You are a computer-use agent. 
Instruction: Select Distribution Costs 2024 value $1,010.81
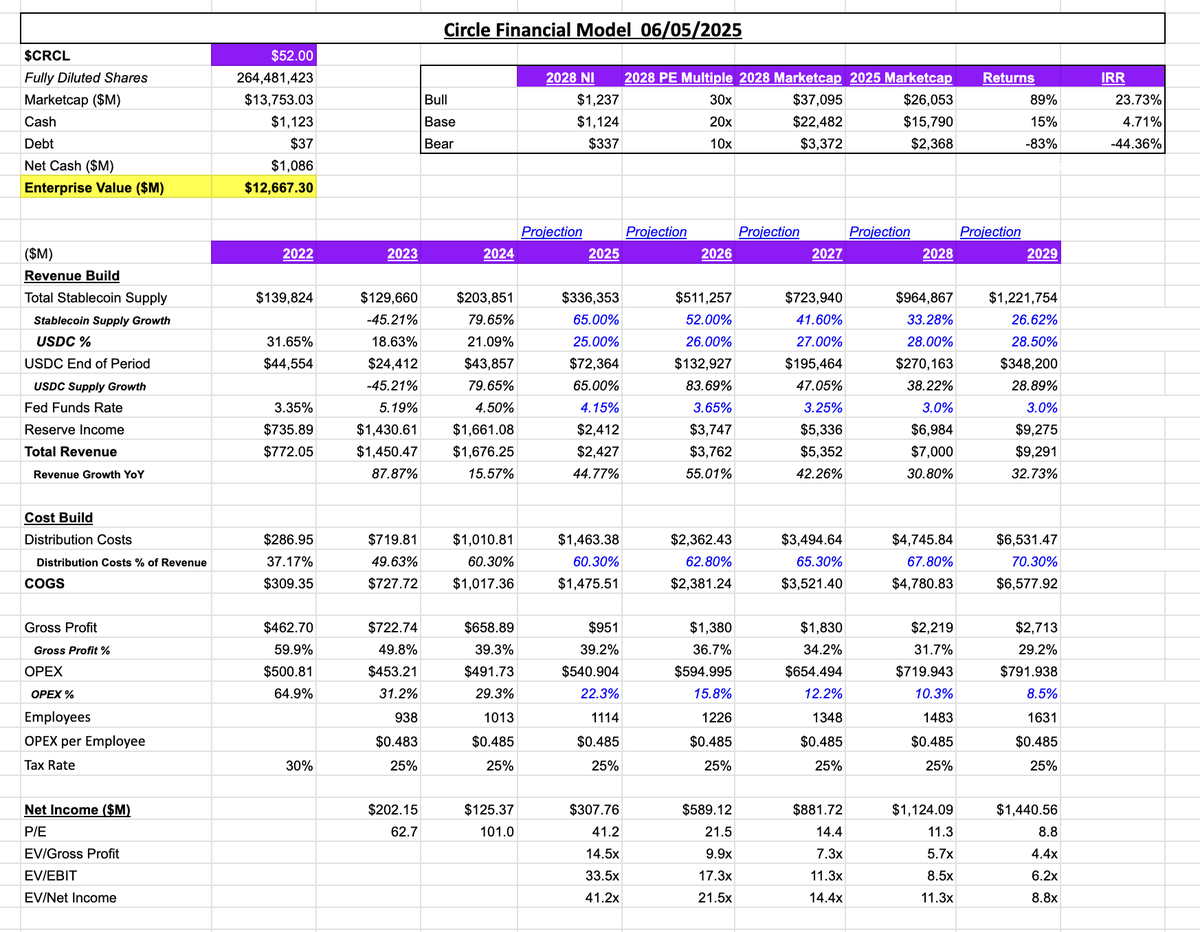[x=485, y=540]
